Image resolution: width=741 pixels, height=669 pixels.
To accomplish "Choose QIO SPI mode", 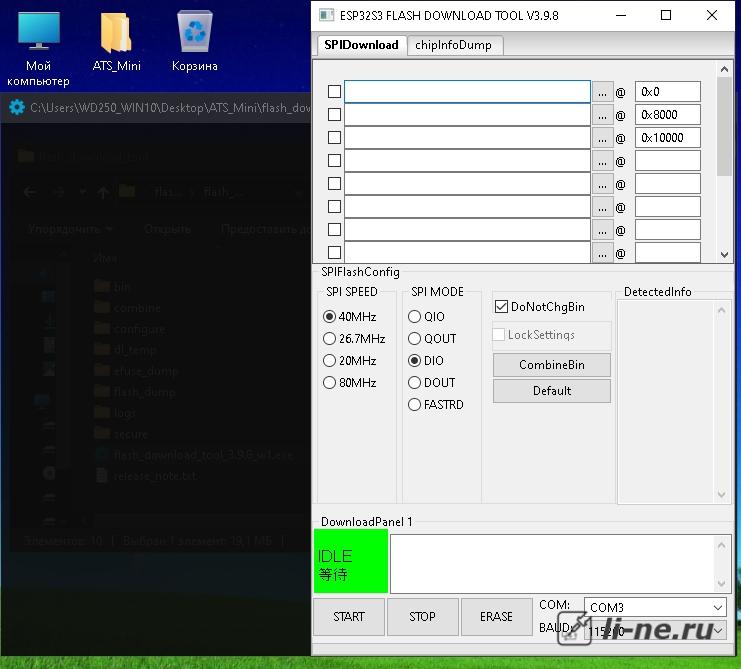I will pyautogui.click(x=426, y=317).
